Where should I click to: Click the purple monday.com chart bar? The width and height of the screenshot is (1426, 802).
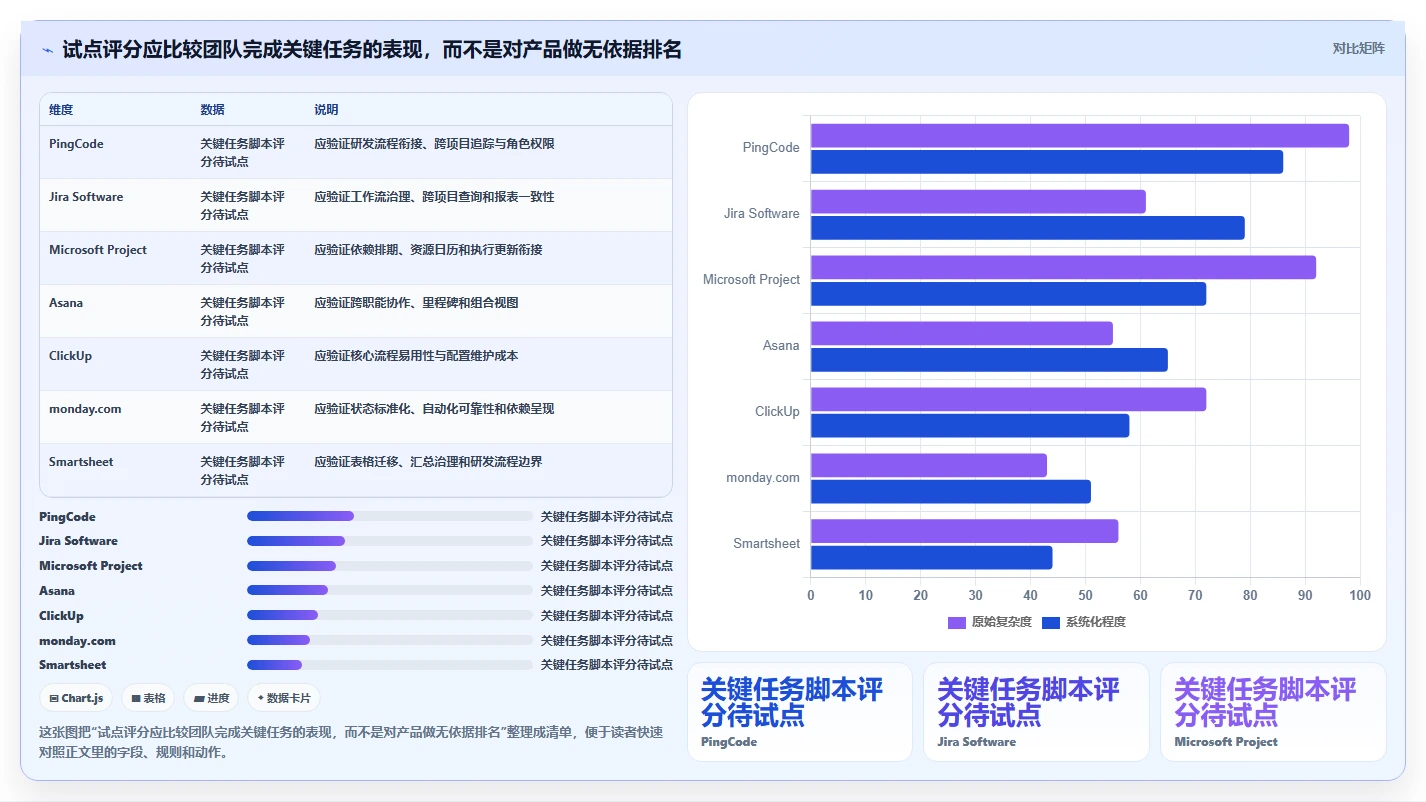tap(929, 465)
